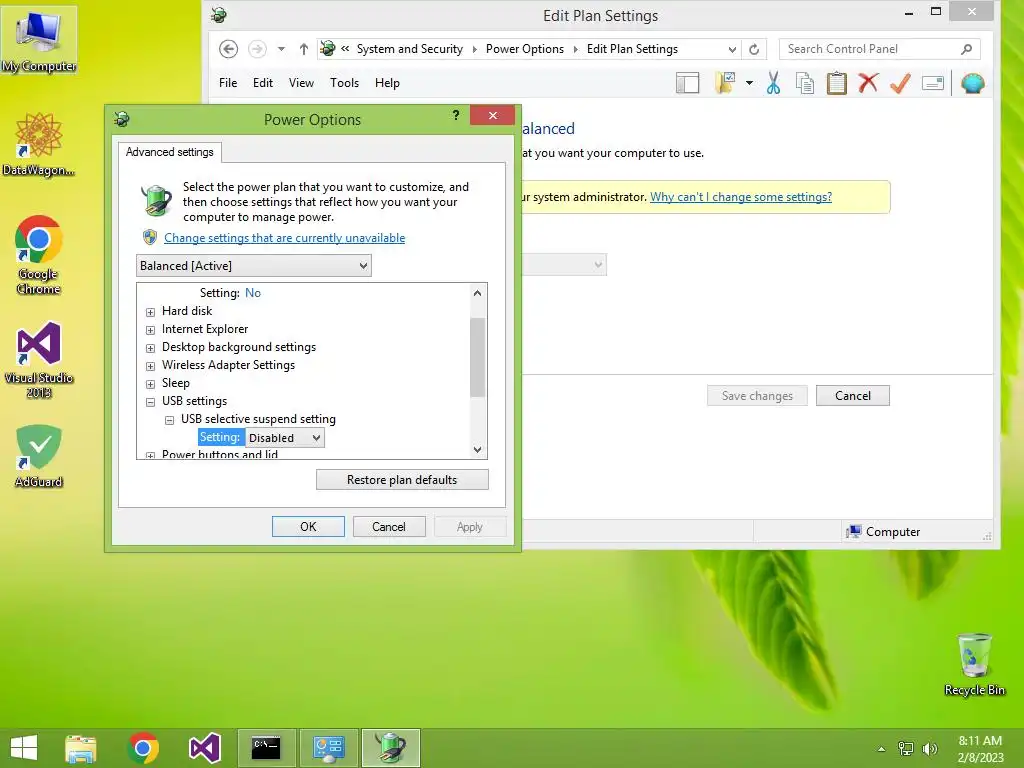Open the Tools menu

click(x=344, y=83)
